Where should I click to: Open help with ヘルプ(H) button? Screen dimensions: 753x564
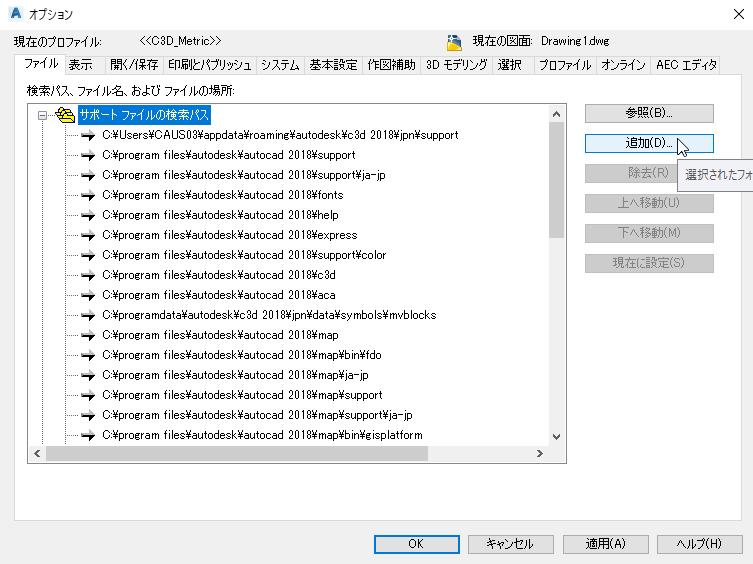(699, 544)
